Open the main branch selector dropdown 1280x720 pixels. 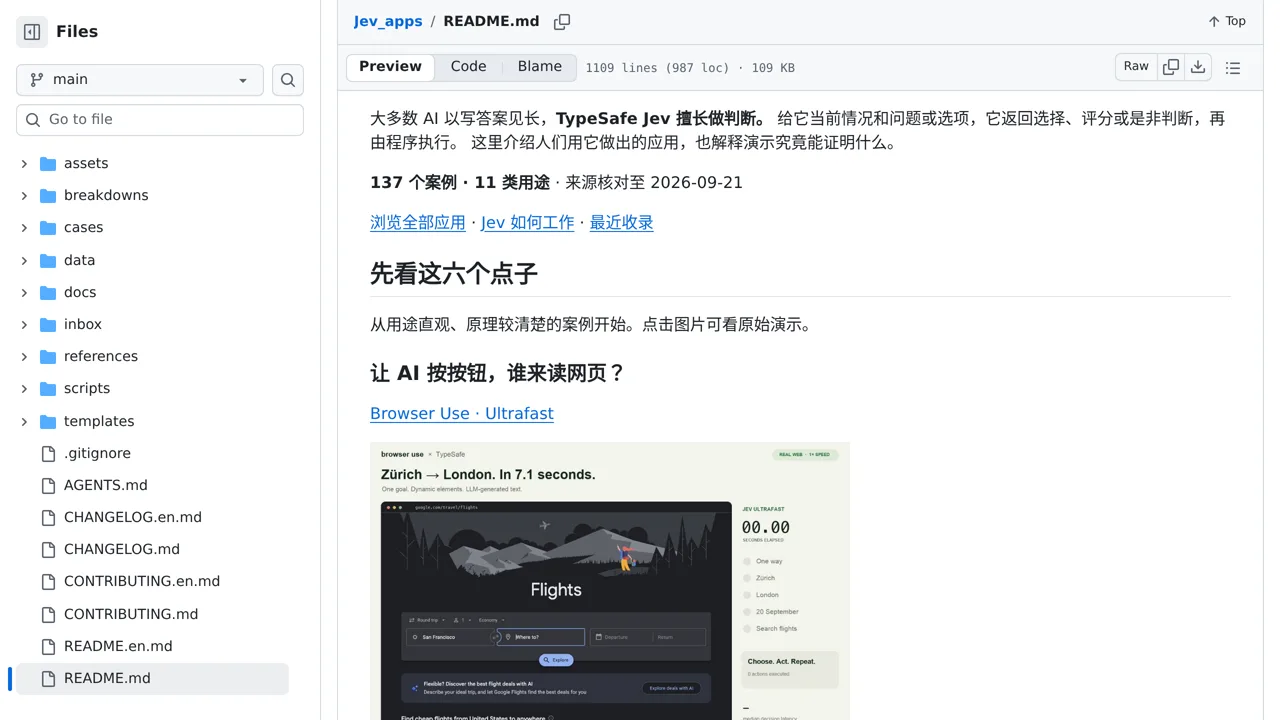140,80
